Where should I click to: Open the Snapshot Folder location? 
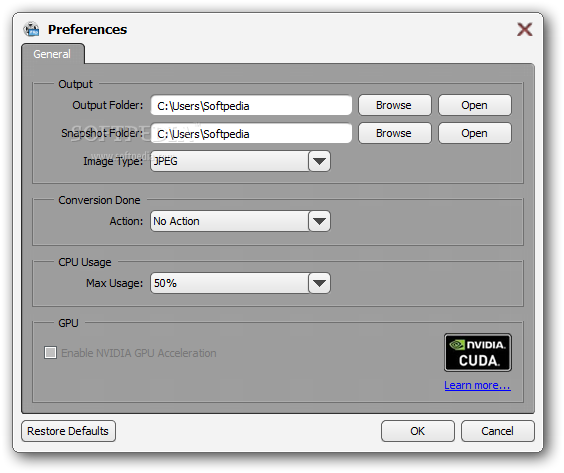pos(474,133)
